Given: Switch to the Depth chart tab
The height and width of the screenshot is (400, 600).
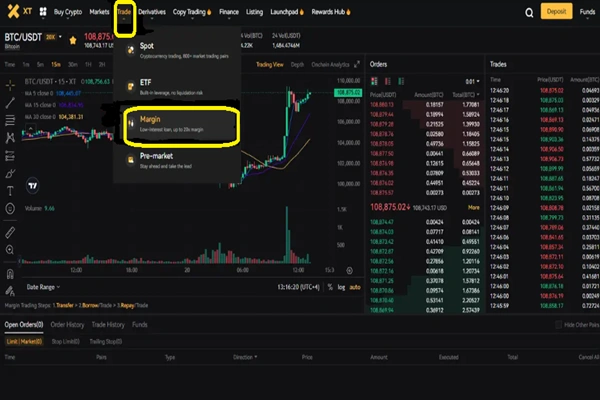Looking at the screenshot, I should [297, 64].
